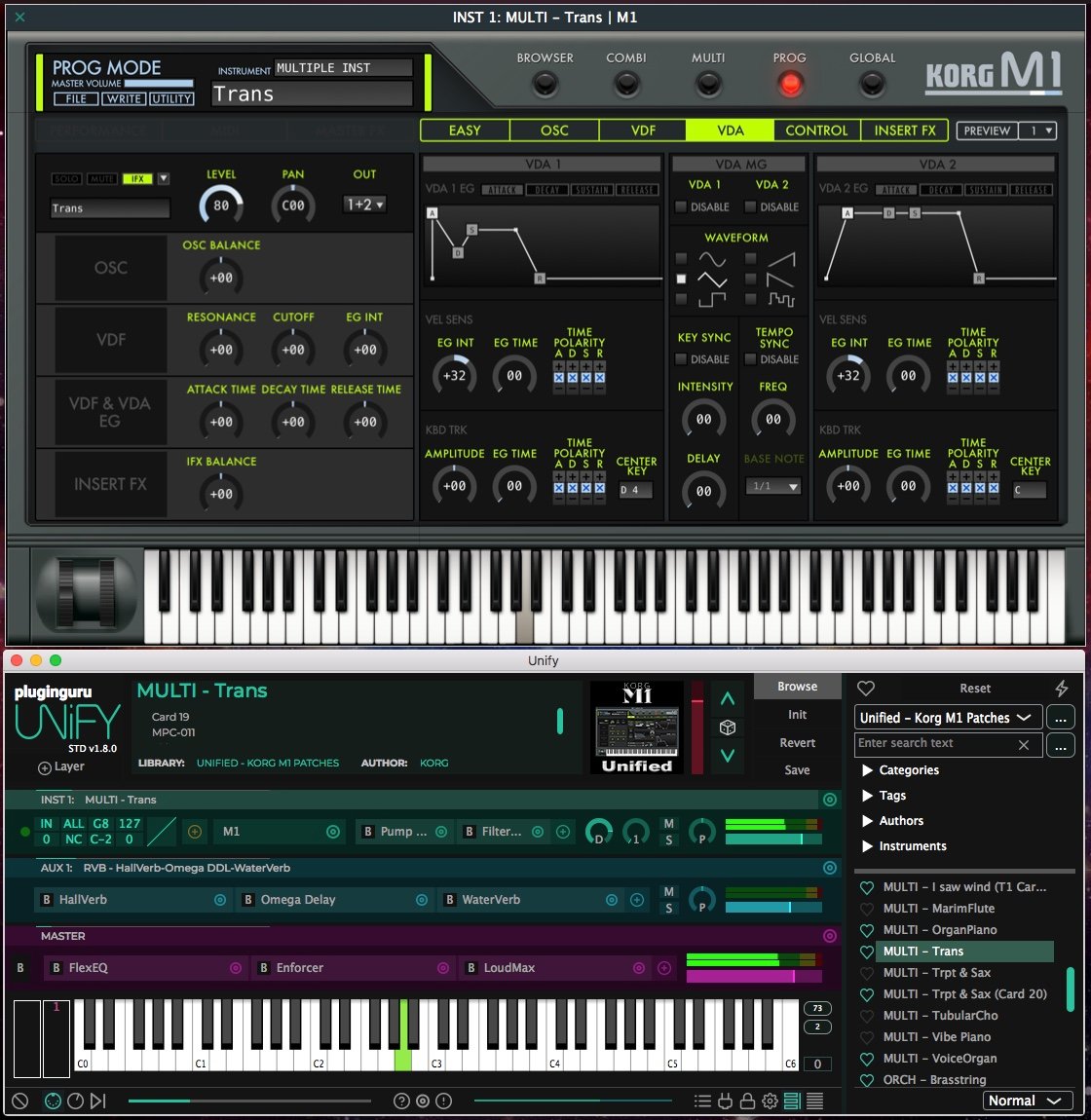
Task: Toggle bypass B on Pump effect
Action: click(367, 832)
